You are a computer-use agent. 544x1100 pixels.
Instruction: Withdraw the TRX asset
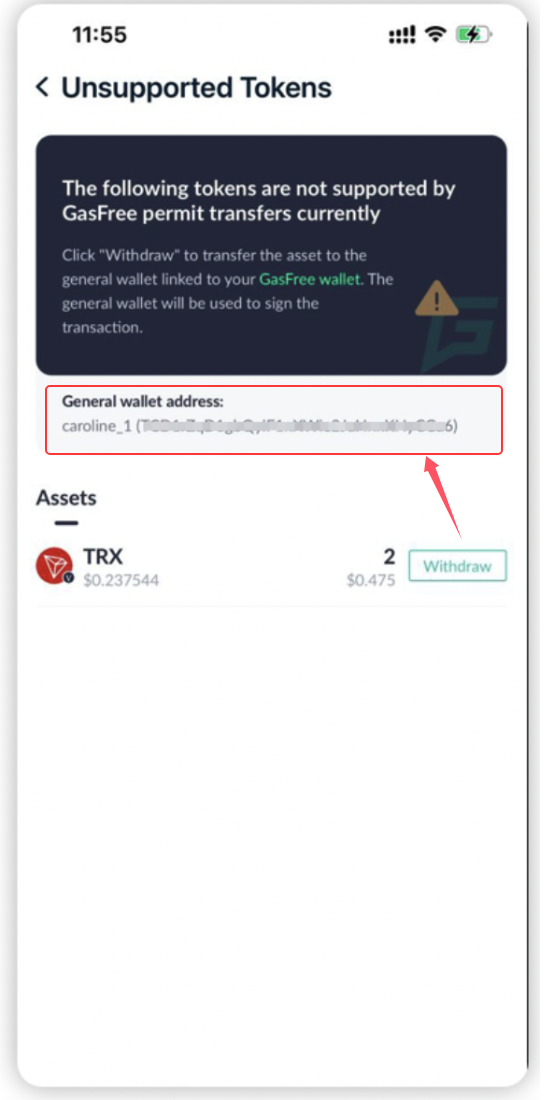coord(457,566)
